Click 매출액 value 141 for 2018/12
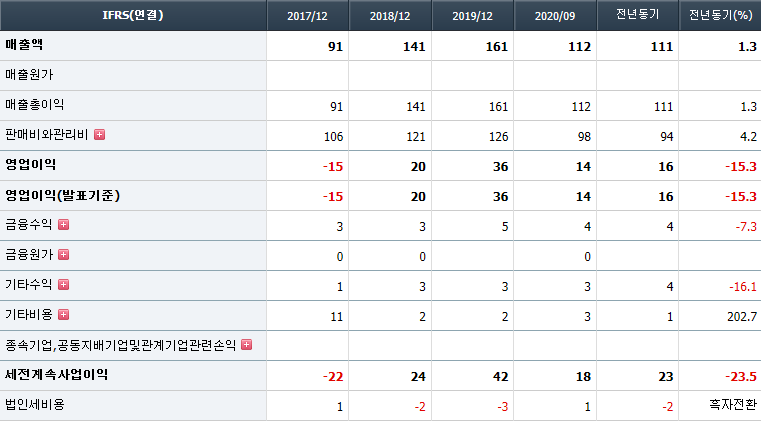761x421 pixels. tap(414, 47)
